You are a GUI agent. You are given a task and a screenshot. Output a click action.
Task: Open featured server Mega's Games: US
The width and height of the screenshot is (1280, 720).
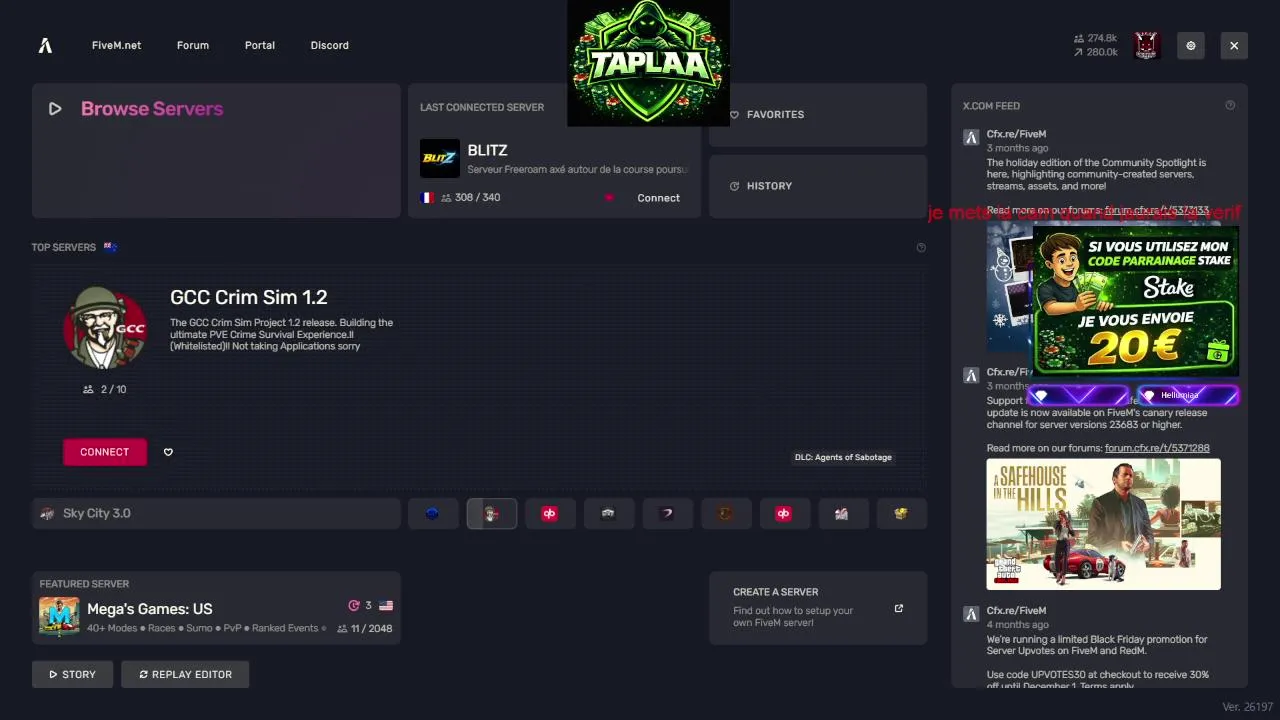(x=216, y=608)
